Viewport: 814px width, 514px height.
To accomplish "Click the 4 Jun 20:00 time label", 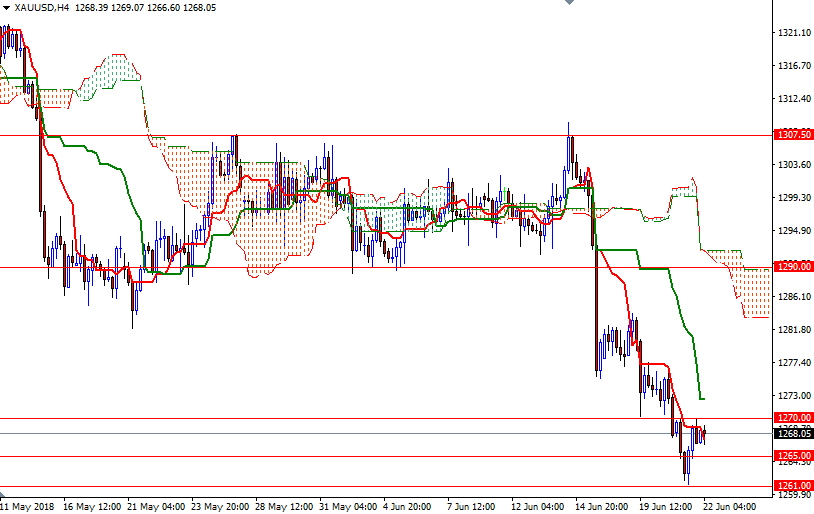I will 405,506.
